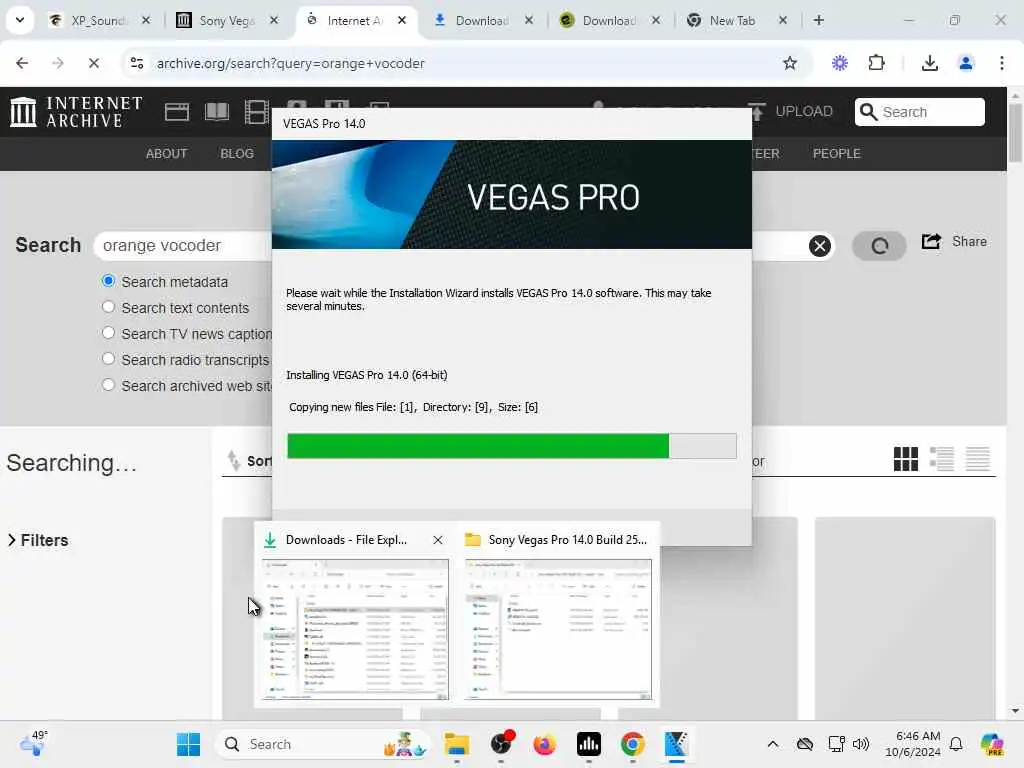The image size is (1024, 768).
Task: Switch to New Tab browser tab
Action: [732, 20]
